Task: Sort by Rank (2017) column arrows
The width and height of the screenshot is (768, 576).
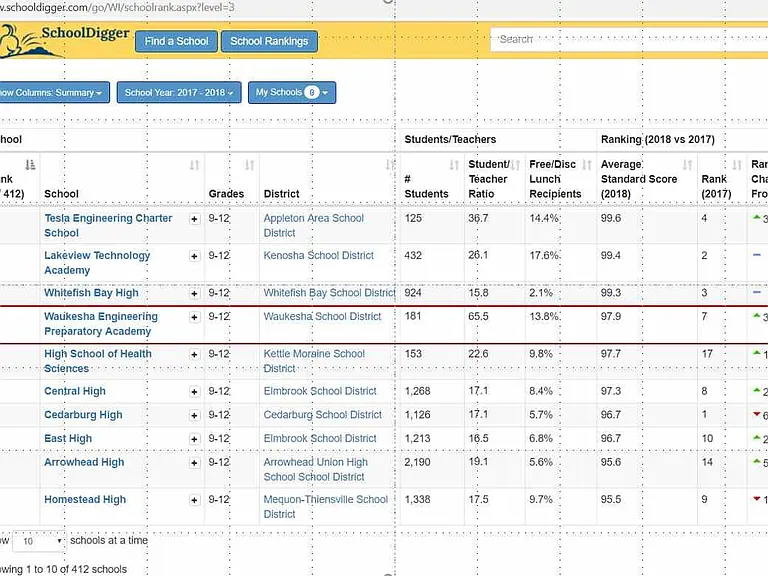Action: coord(737,165)
